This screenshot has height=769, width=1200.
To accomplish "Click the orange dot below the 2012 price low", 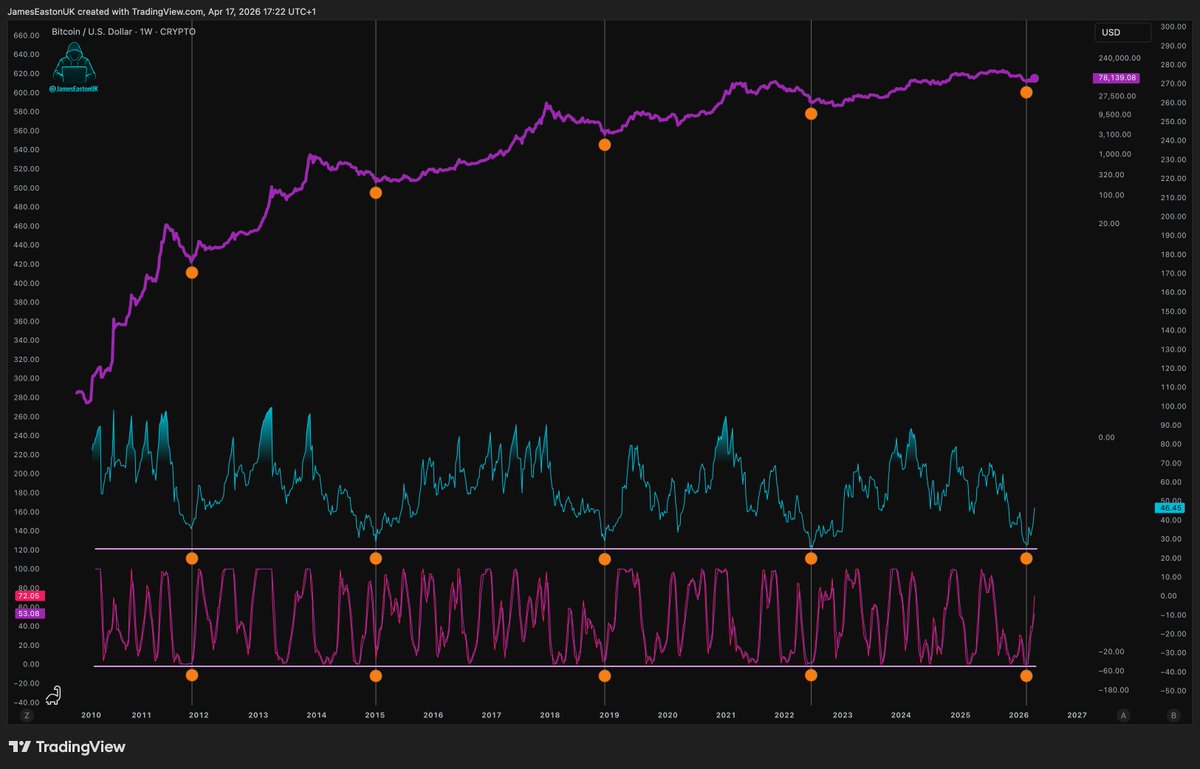I will tap(192, 272).
